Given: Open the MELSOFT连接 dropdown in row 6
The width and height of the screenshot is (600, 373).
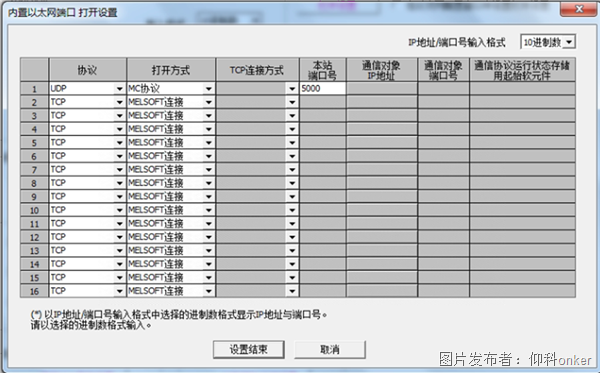Looking at the screenshot, I should 209,156.
